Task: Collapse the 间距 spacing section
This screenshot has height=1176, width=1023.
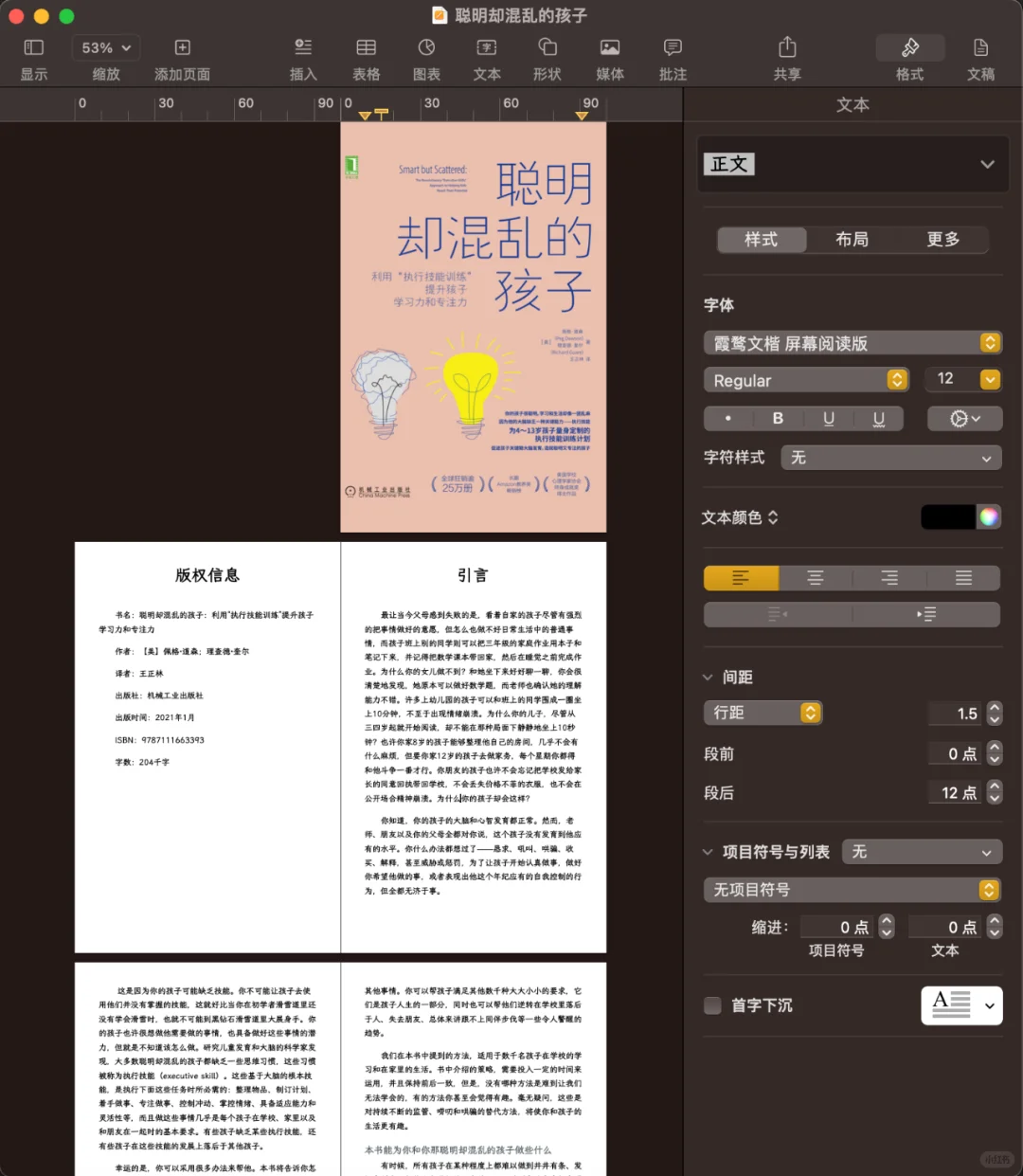Action: click(708, 678)
